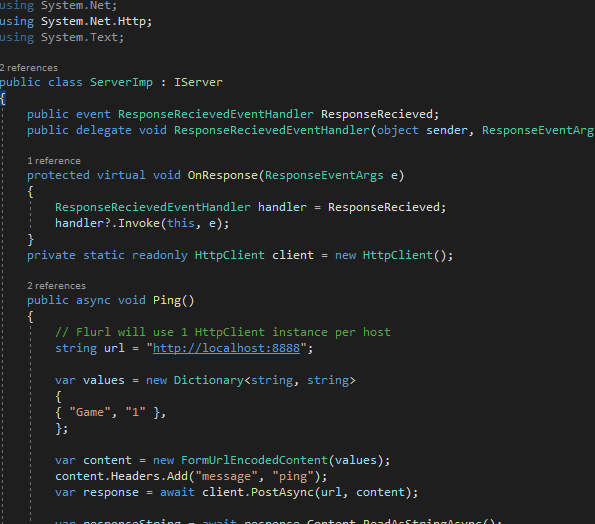This screenshot has height=524, width=595.
Task: Place cursor on handler?.Invoke call
Action: click(x=142, y=223)
